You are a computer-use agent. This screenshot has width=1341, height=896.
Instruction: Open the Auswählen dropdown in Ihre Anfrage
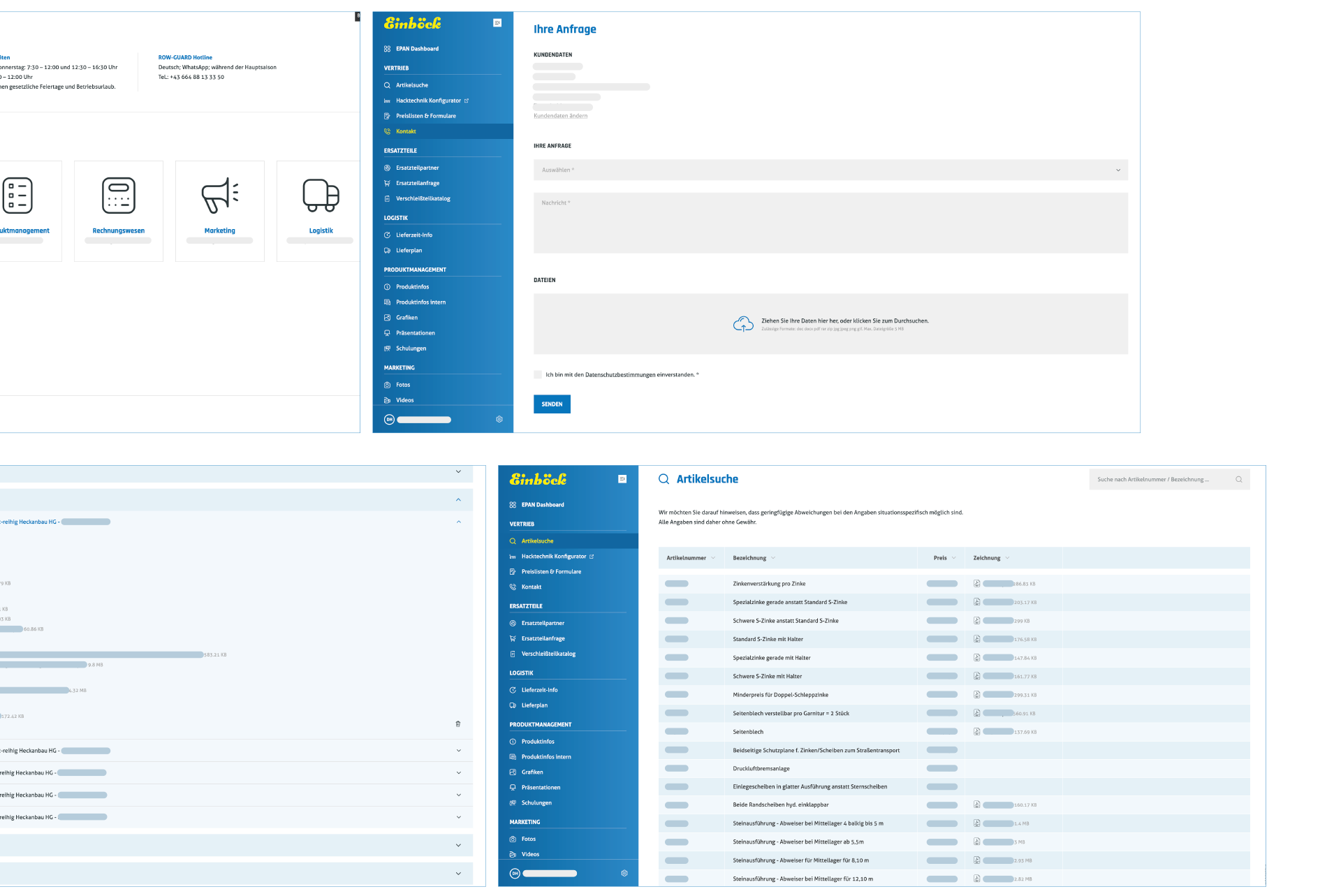(x=830, y=170)
